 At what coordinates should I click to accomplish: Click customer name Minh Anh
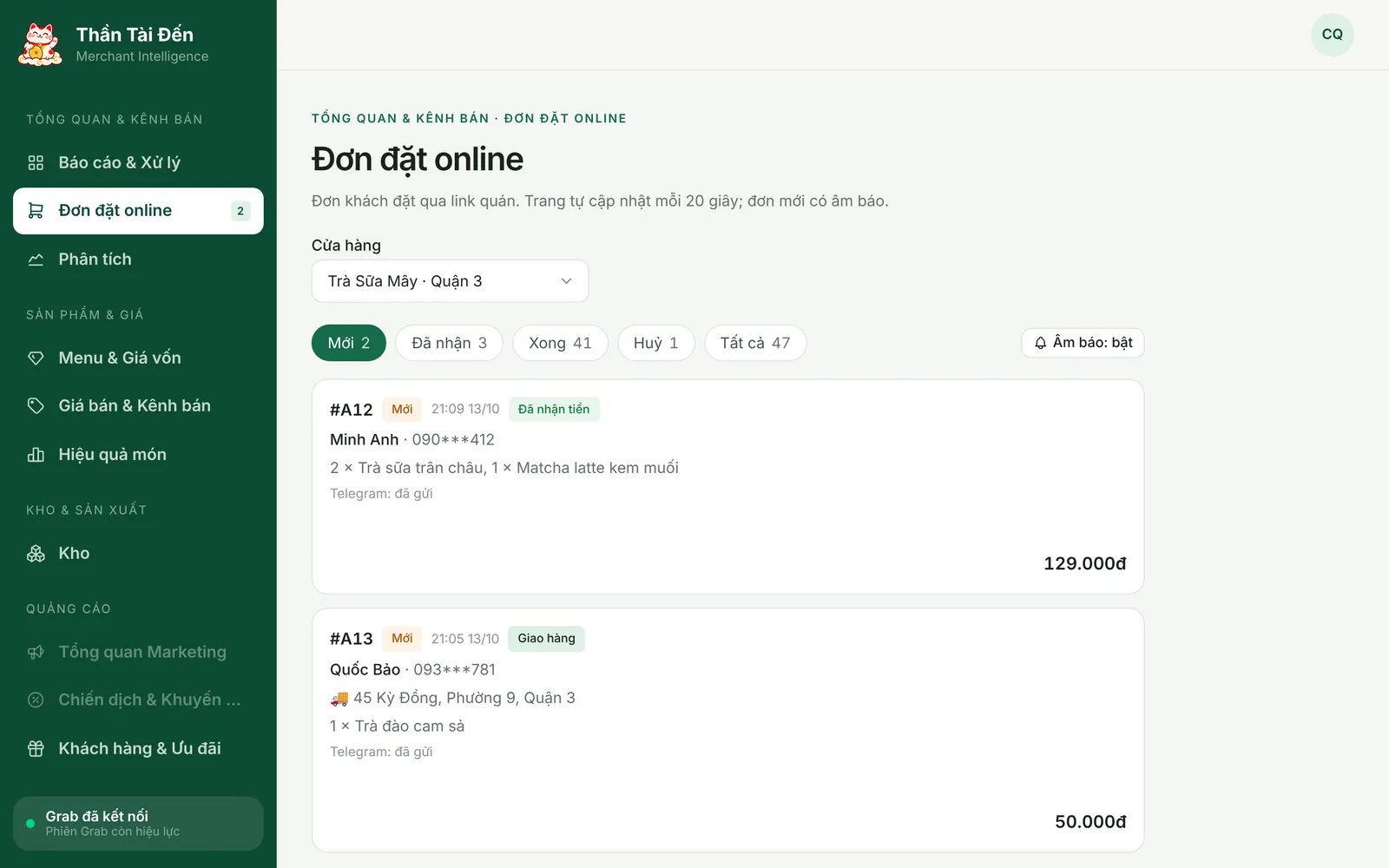tap(364, 440)
